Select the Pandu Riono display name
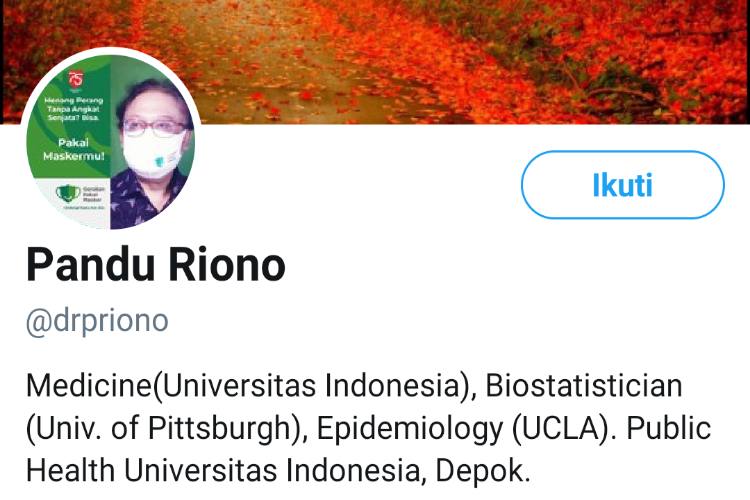Image resolution: width=750 pixels, height=500 pixels. coord(156,265)
